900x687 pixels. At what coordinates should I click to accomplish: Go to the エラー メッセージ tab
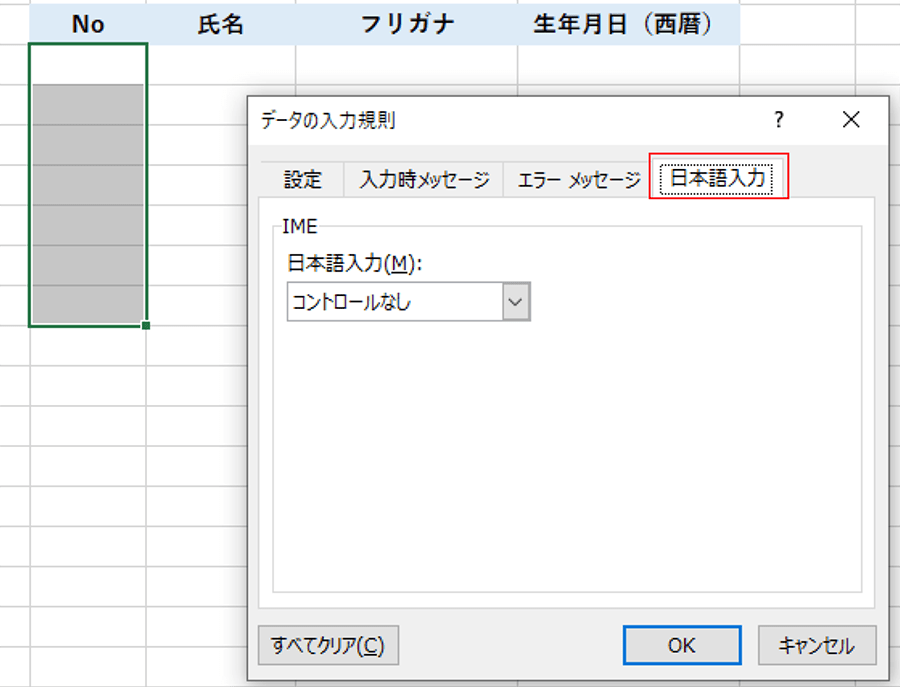pos(579,180)
